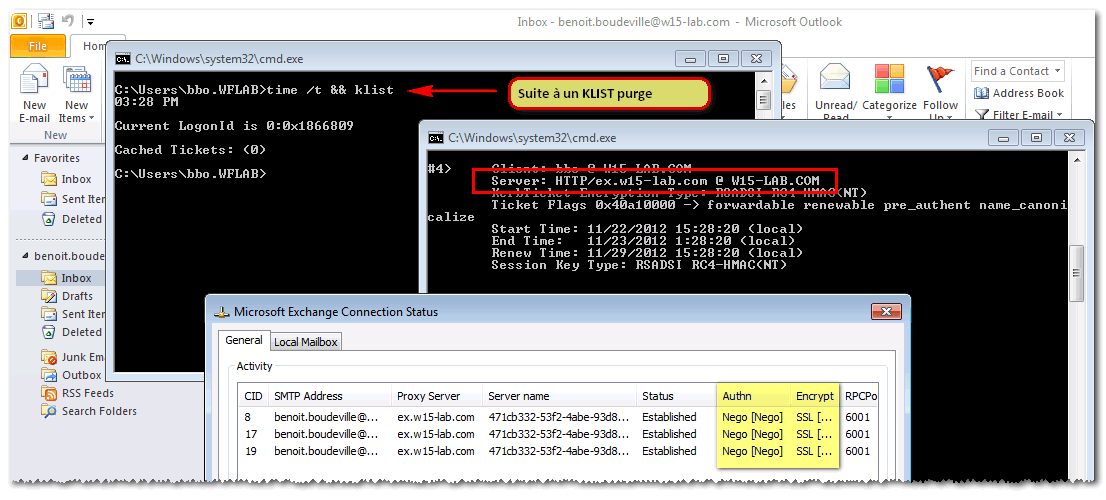Sort by the Proxy Server column

pos(437,396)
